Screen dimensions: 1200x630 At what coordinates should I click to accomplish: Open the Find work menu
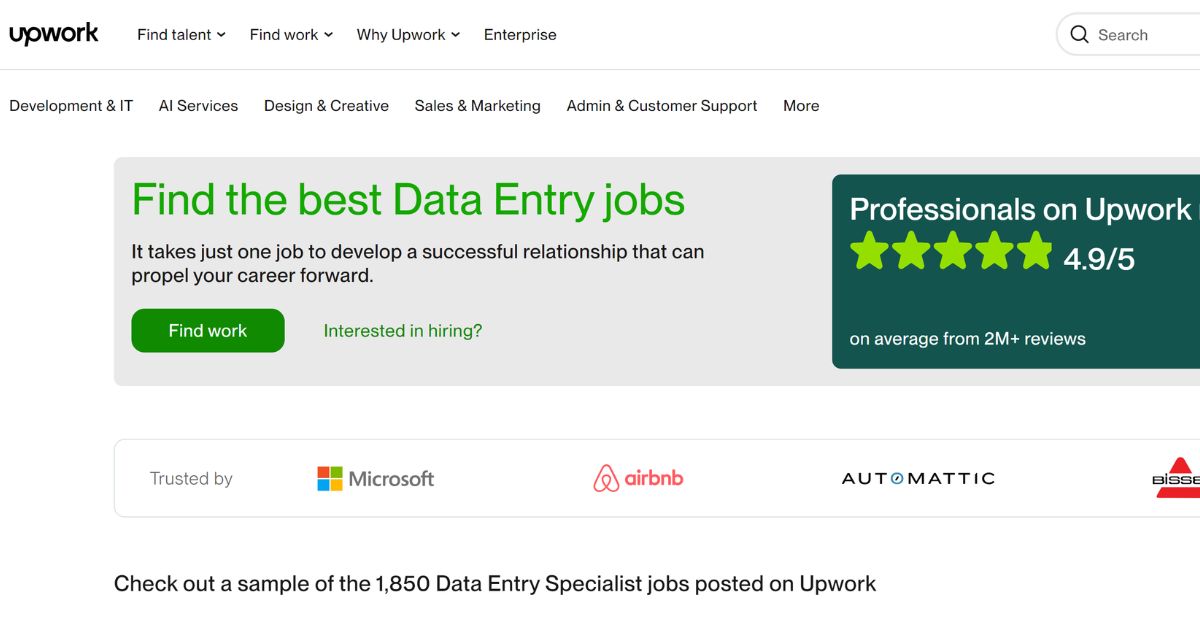(x=290, y=34)
